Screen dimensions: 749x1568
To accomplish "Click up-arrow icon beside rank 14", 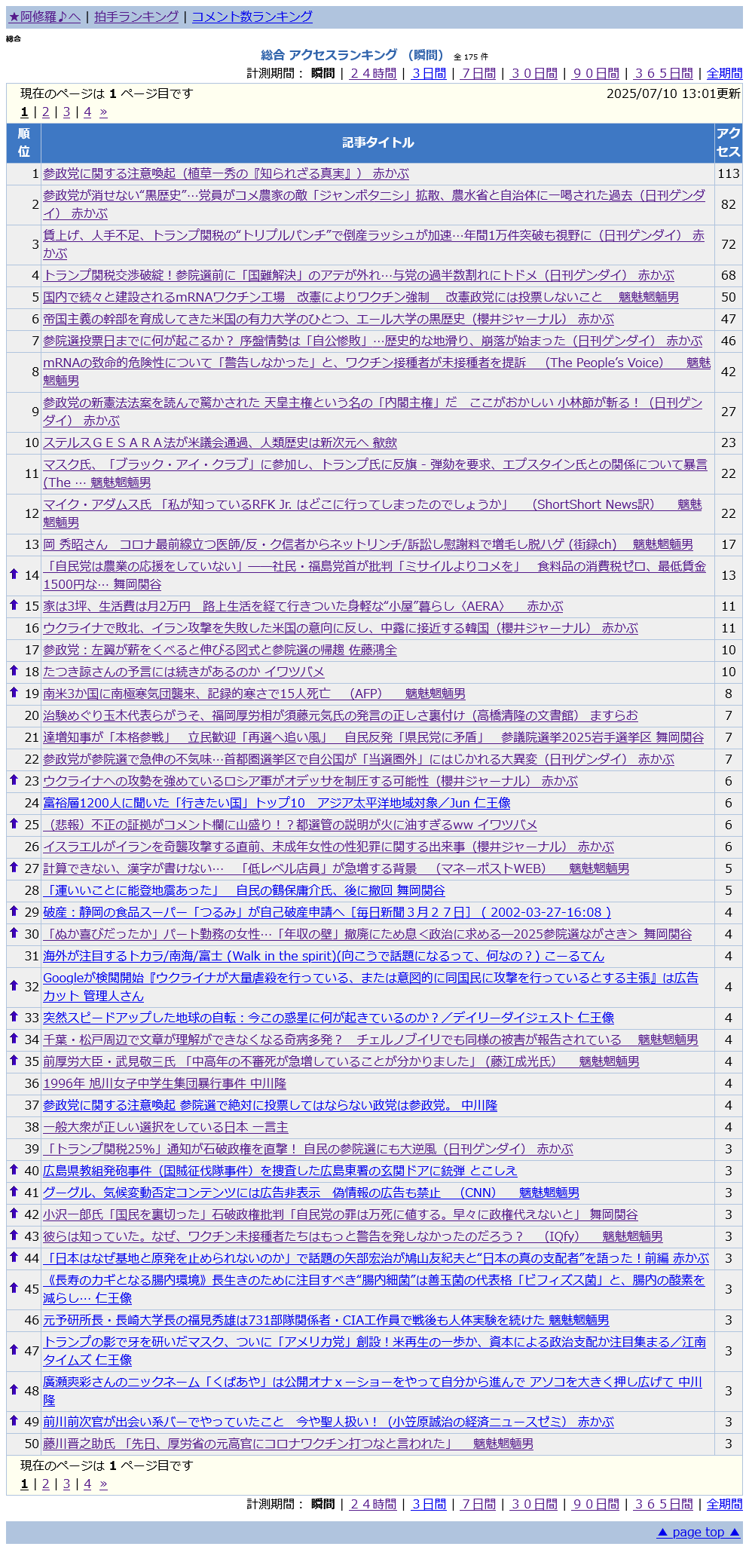I will coord(14,574).
